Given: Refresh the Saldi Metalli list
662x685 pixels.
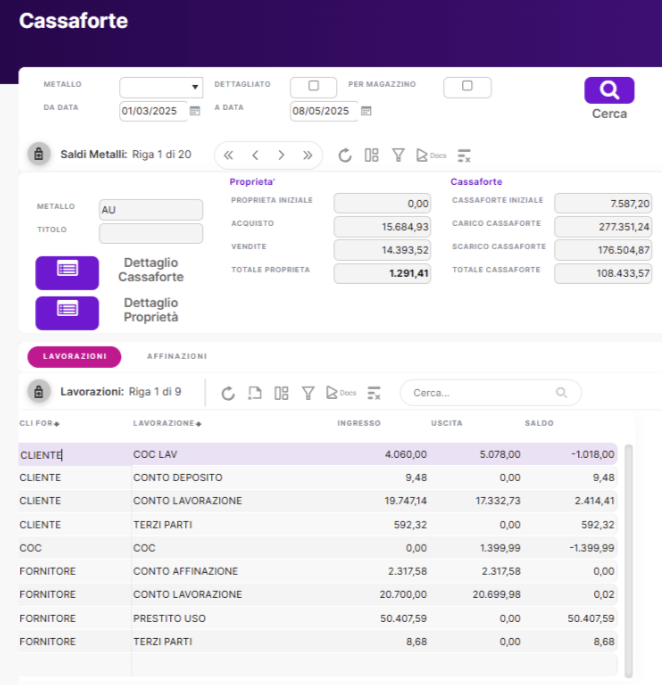Looking at the screenshot, I should (x=345, y=155).
